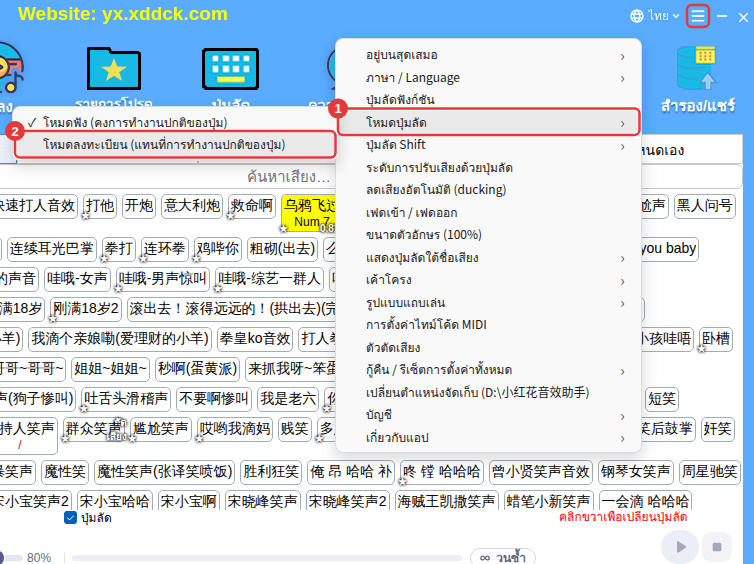Image resolution: width=754 pixels, height=564 pixels.
Task: Open อยู่บนสุดเสมอ menu item
Action: pos(488,55)
